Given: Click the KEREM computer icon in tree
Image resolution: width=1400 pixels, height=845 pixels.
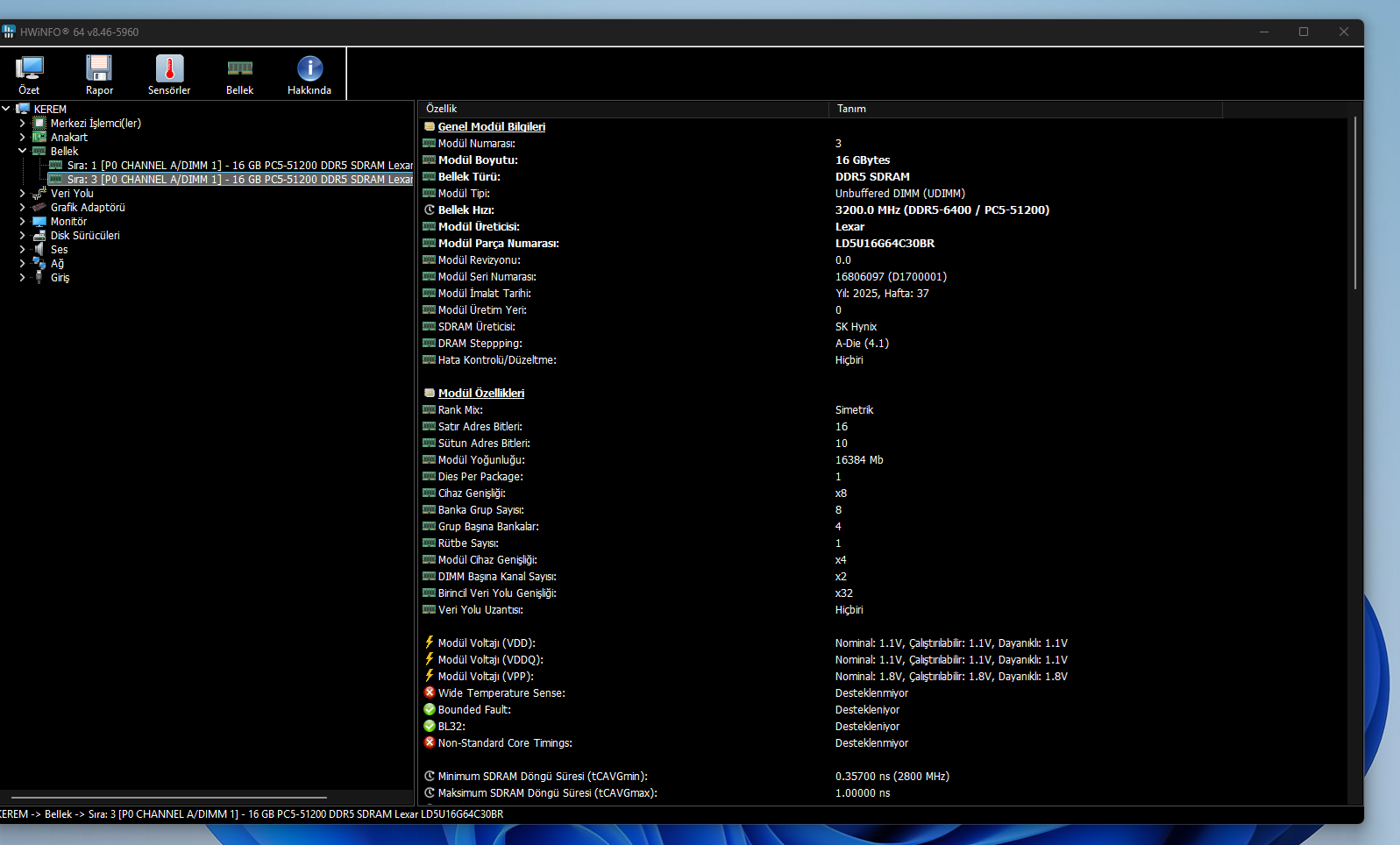Looking at the screenshot, I should tap(24, 109).
